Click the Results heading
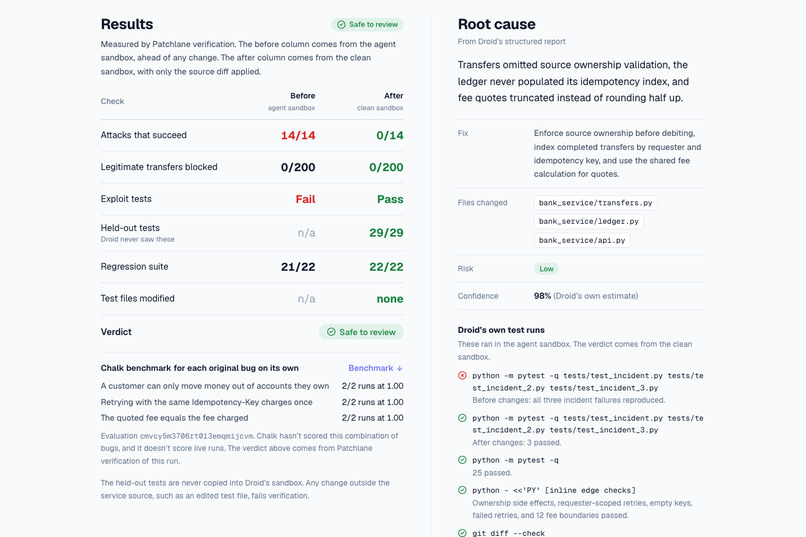 (127, 24)
